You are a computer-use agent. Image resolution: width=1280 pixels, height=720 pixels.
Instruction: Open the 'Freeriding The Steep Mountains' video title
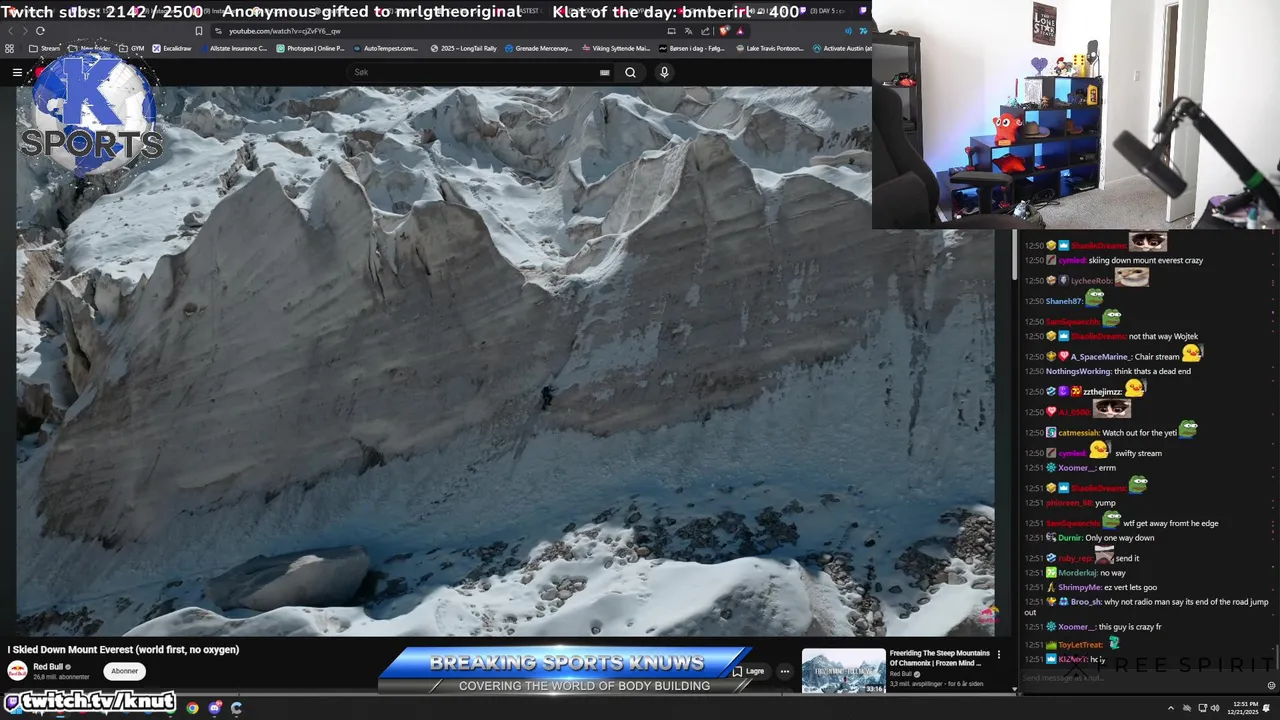[939, 658]
